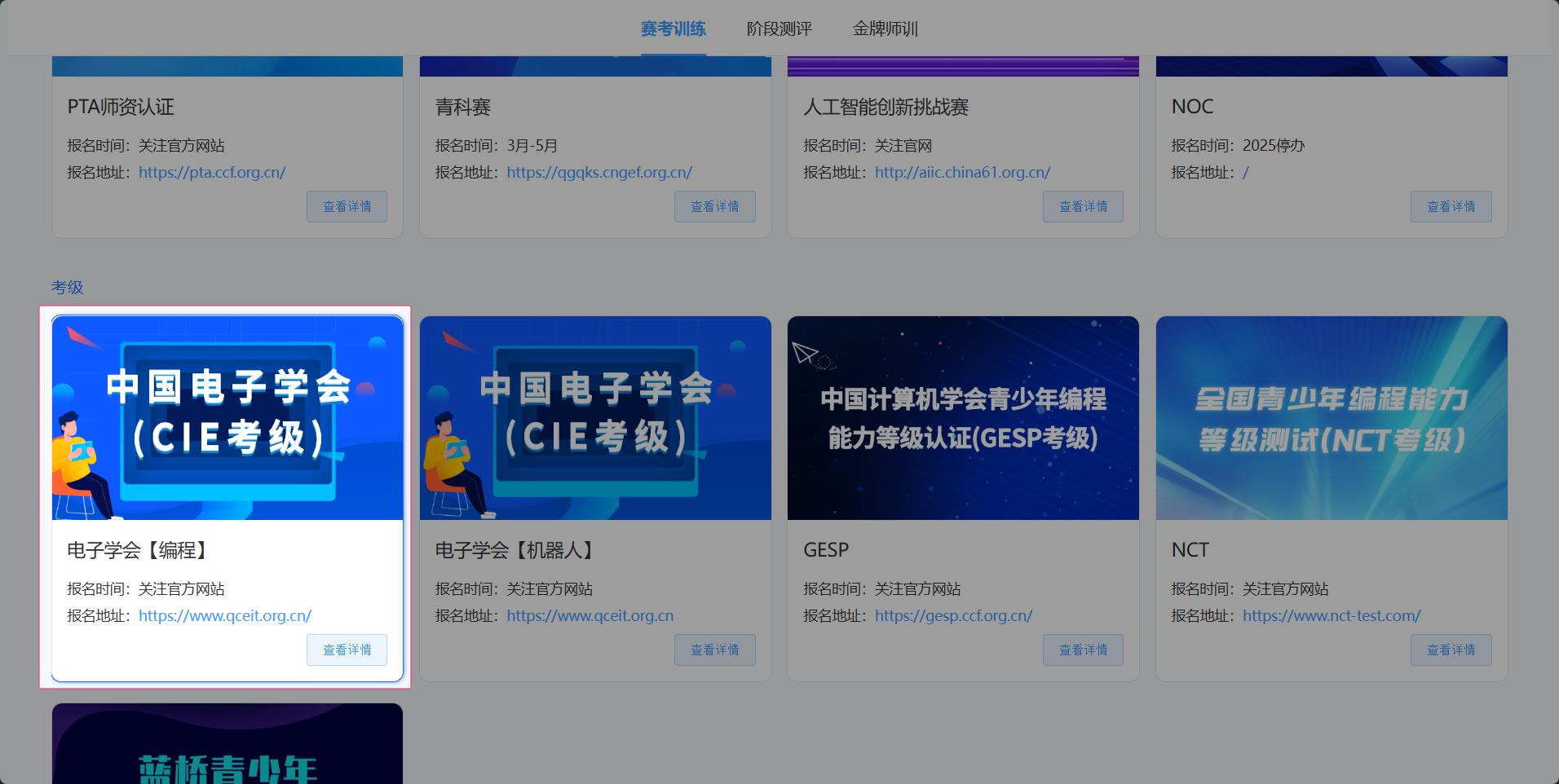Image resolution: width=1559 pixels, height=784 pixels.
Task: Click the 青科赛 card title
Action: (463, 107)
